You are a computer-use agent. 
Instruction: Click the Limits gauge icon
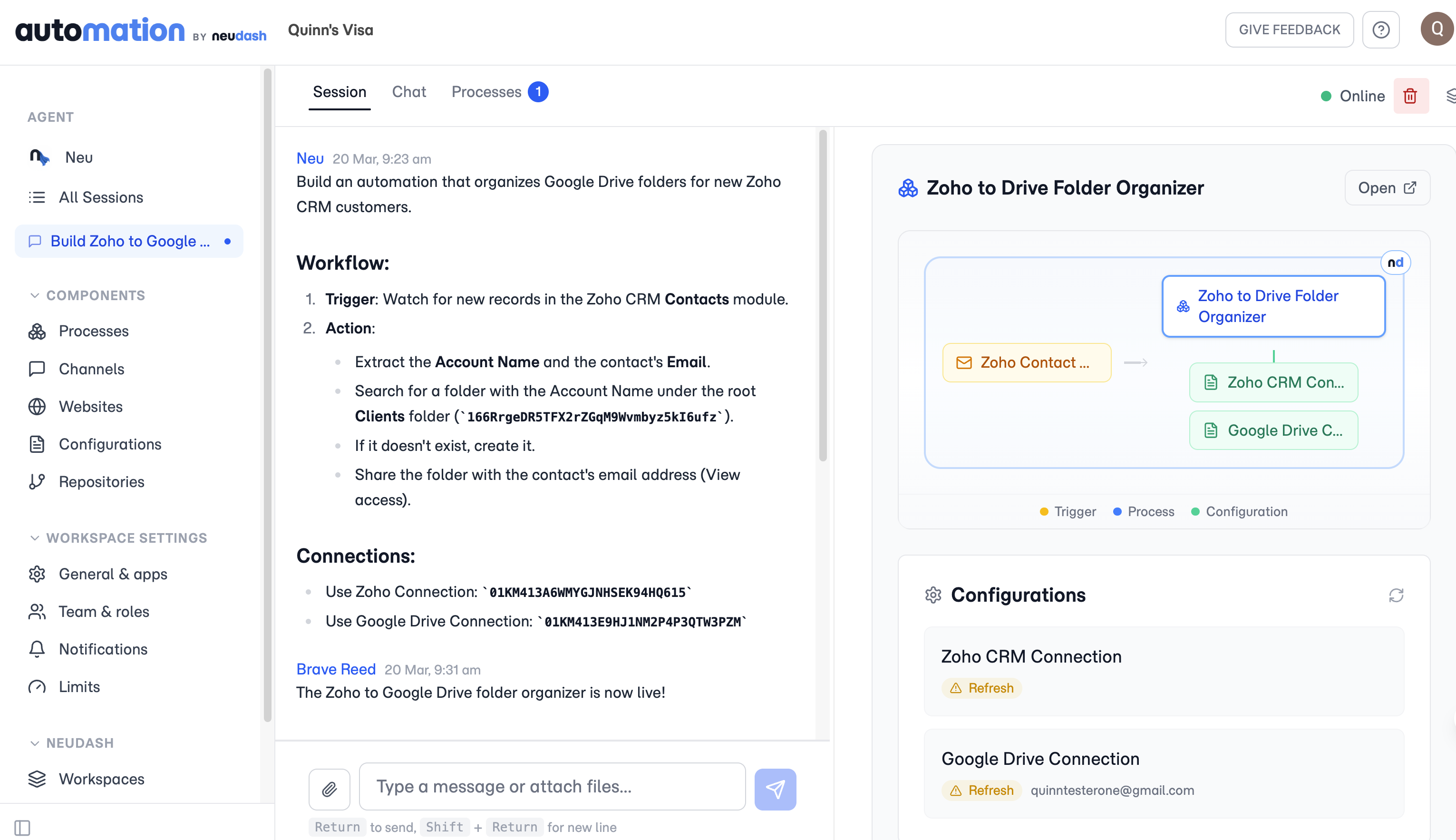(x=37, y=686)
